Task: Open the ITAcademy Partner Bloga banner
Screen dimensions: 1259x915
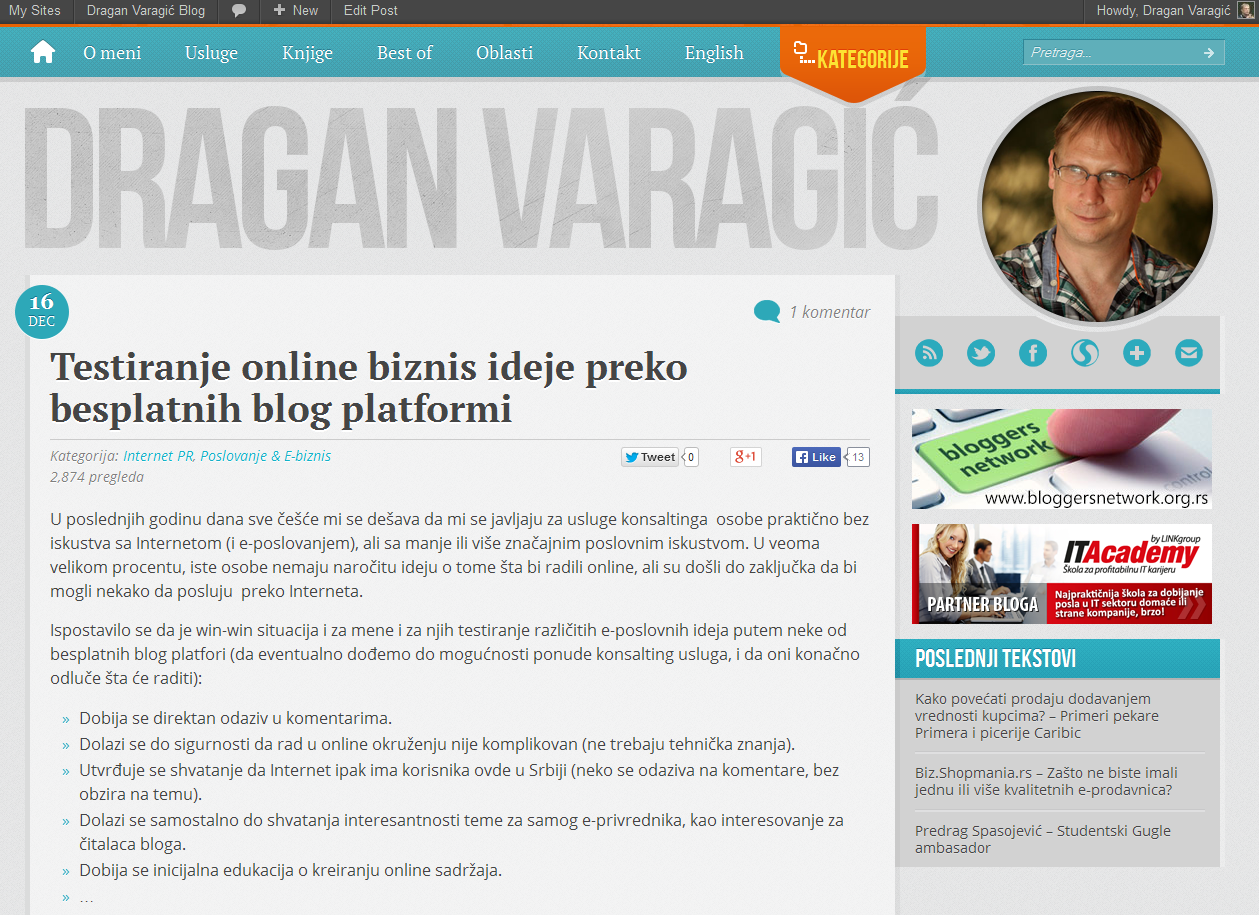Action: pyautogui.click(x=1062, y=574)
